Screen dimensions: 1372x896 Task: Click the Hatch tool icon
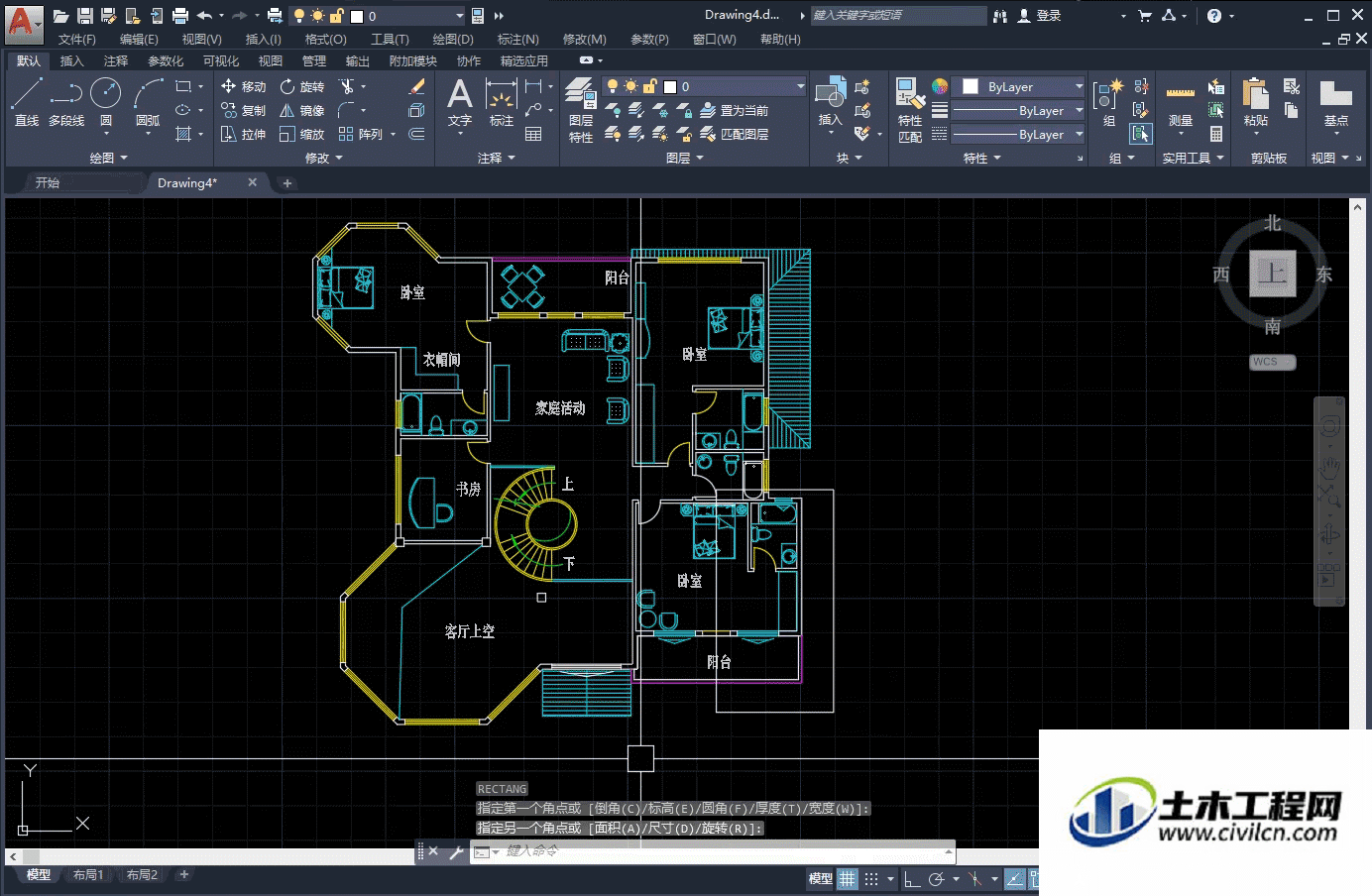point(183,134)
